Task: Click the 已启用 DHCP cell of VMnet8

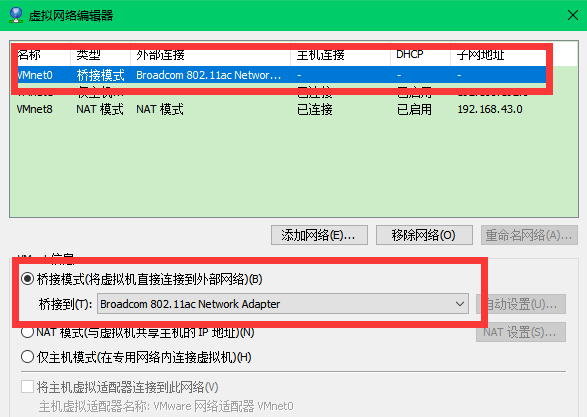Action: coord(414,109)
